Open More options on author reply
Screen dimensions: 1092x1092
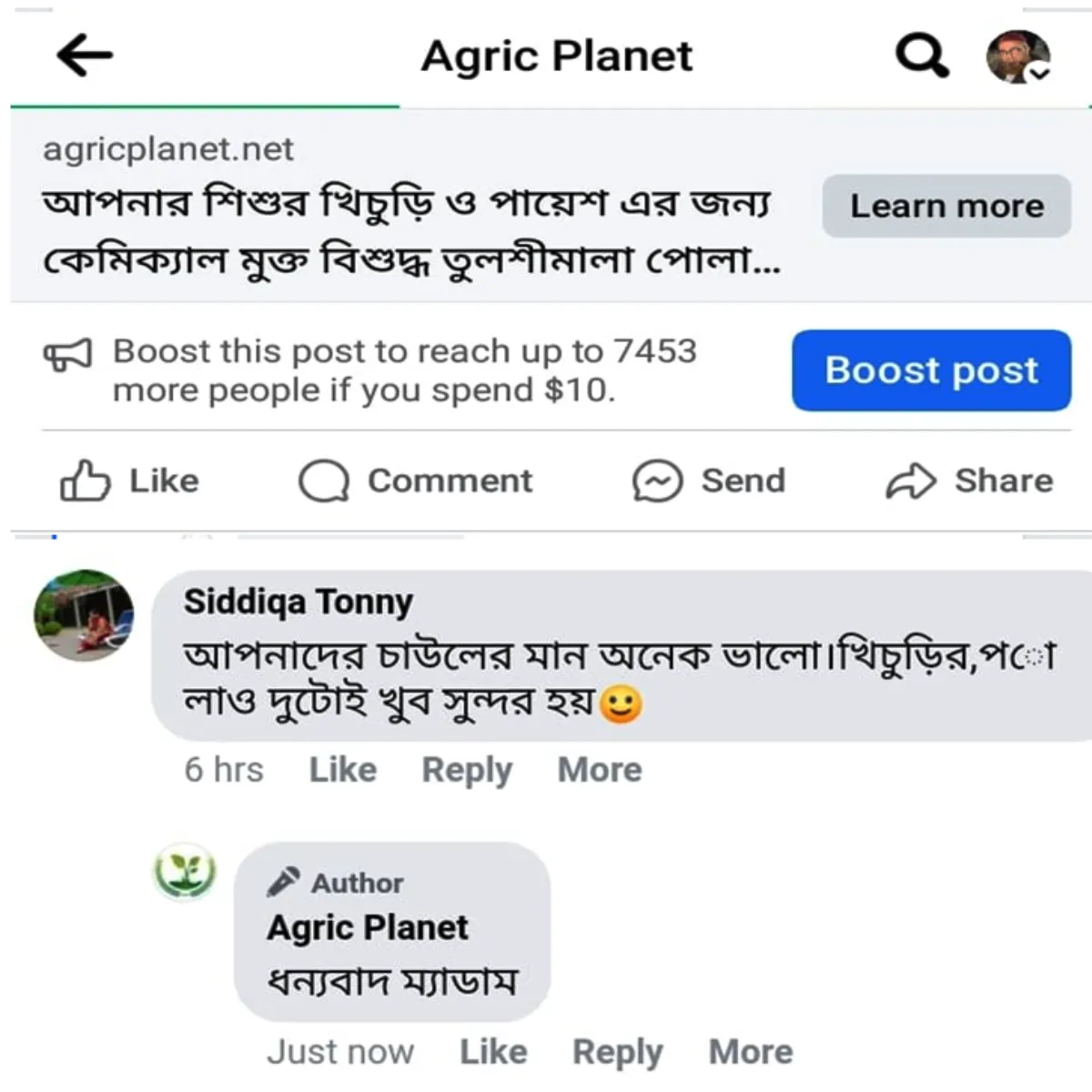click(x=751, y=1052)
